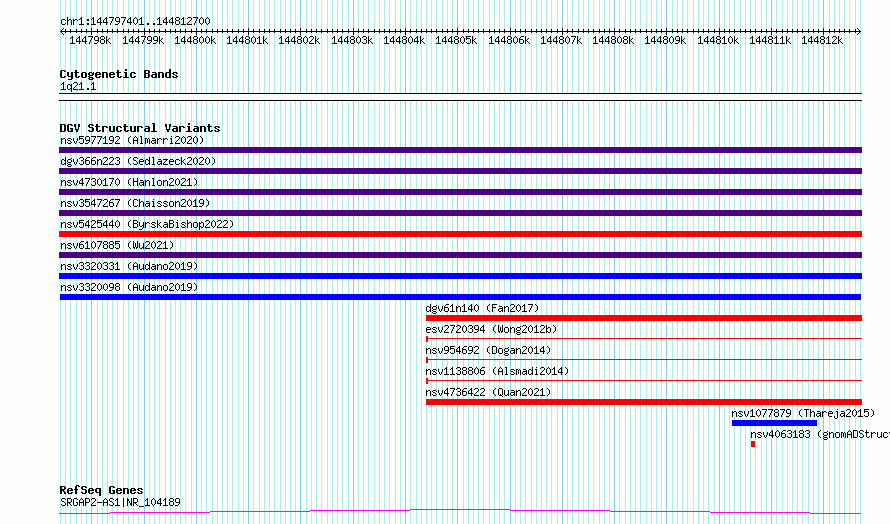Click the 144806k ruler tick label
The image size is (890, 524).
coord(509,40)
